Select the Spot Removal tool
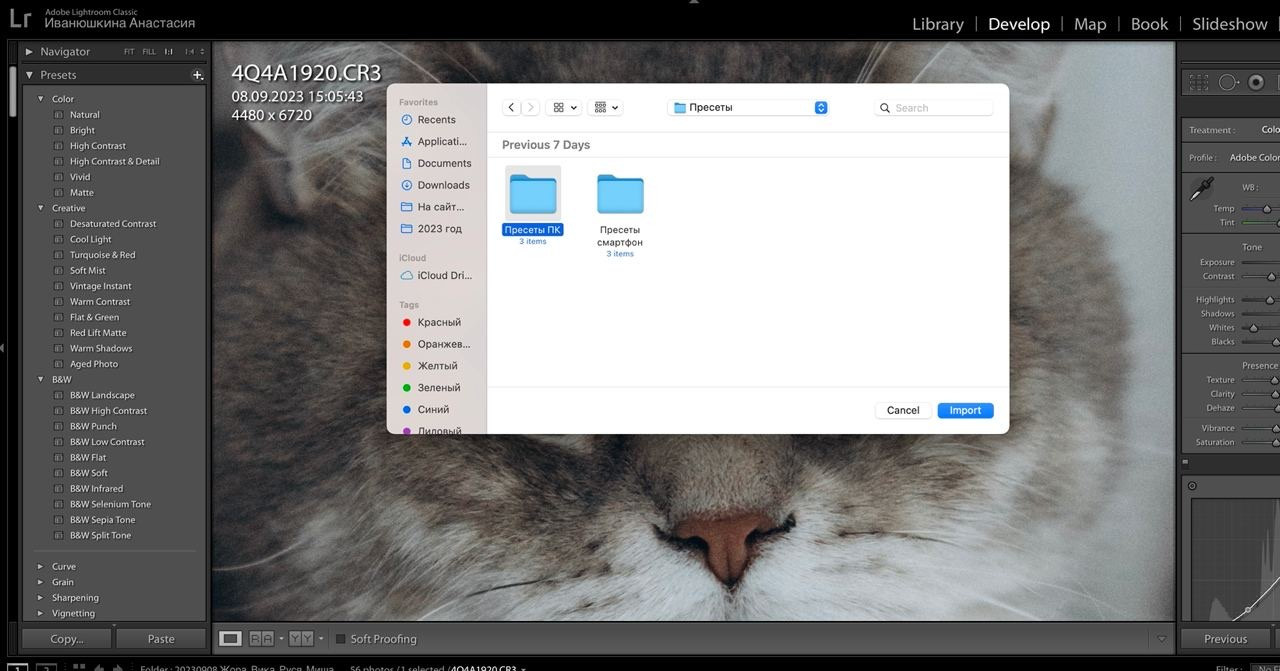Screen dimensions: 1280x671 tap(1228, 82)
